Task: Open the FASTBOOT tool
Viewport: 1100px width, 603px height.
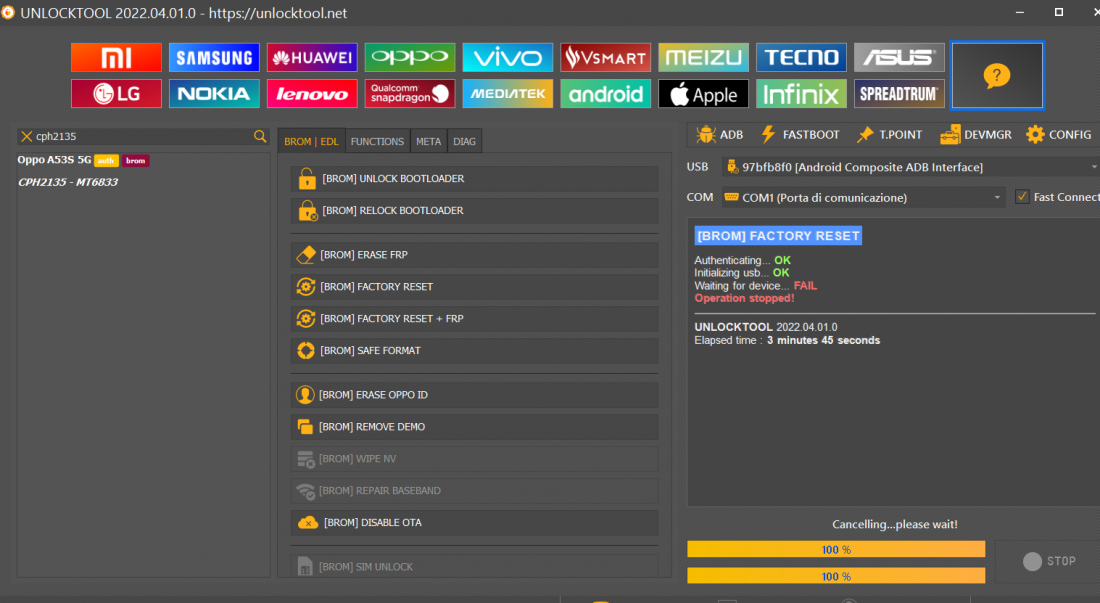Action: click(x=800, y=135)
